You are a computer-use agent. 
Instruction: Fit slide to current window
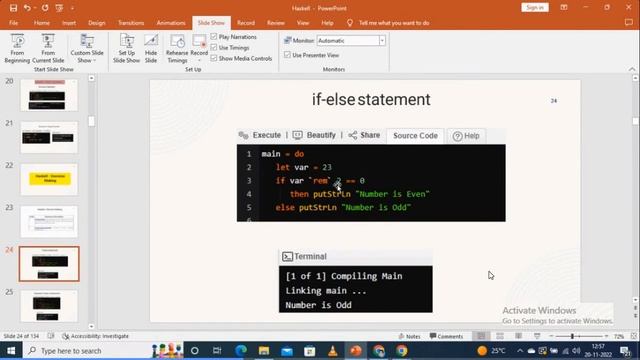coord(634,336)
